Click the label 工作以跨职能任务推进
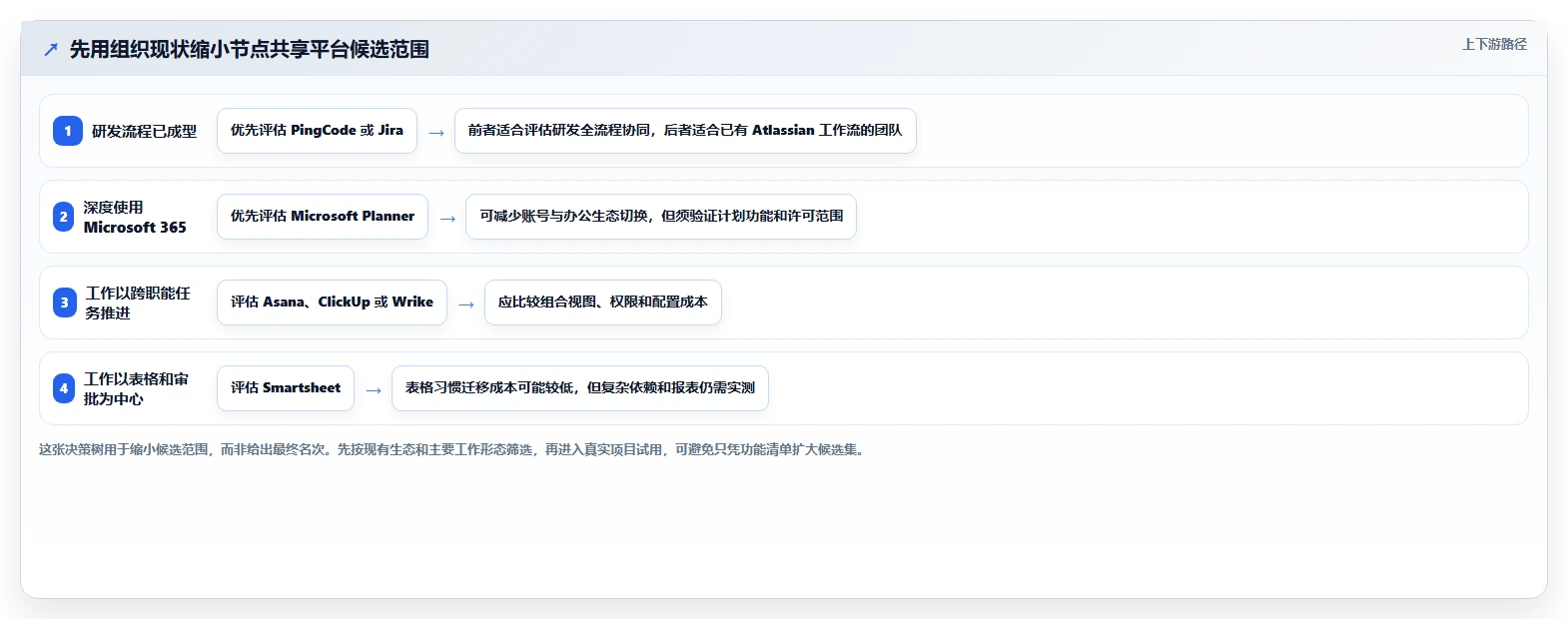This screenshot has width=1568, height=619. tap(138, 303)
